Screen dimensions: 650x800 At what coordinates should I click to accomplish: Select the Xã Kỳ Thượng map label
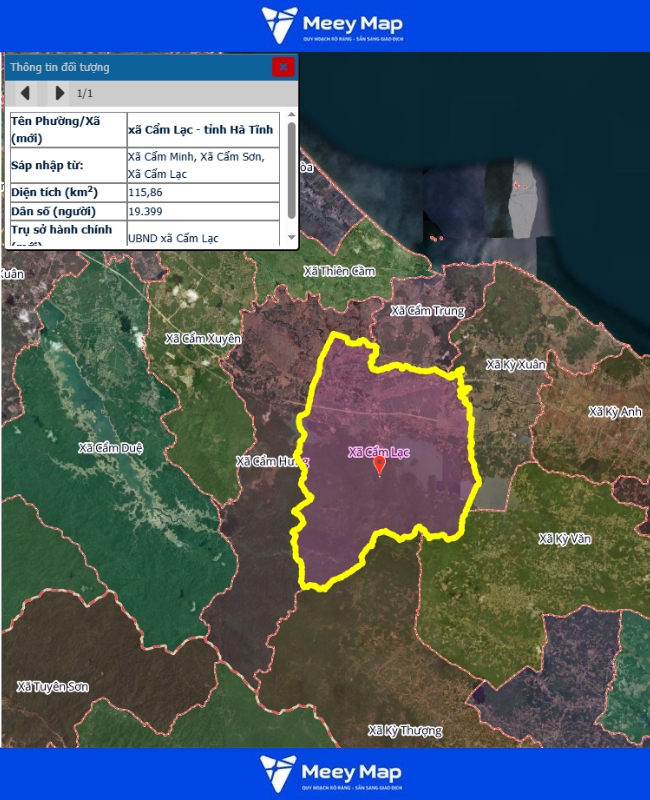tap(405, 731)
